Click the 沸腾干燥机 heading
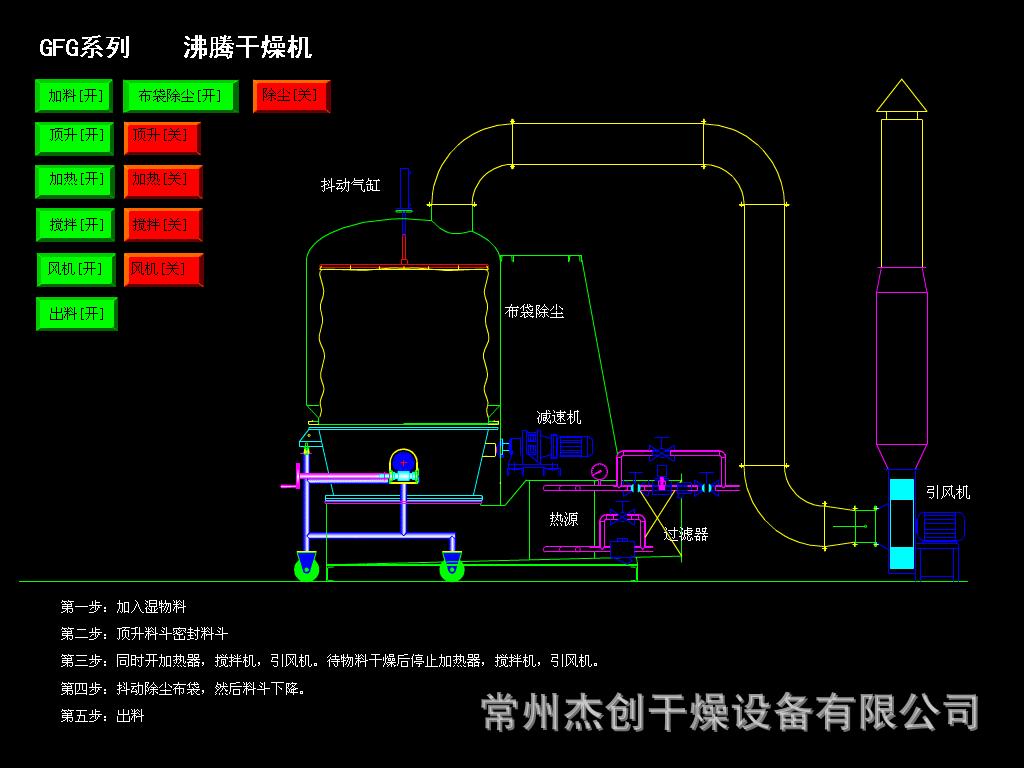Viewport: 1024px width, 768px height. (x=248, y=48)
